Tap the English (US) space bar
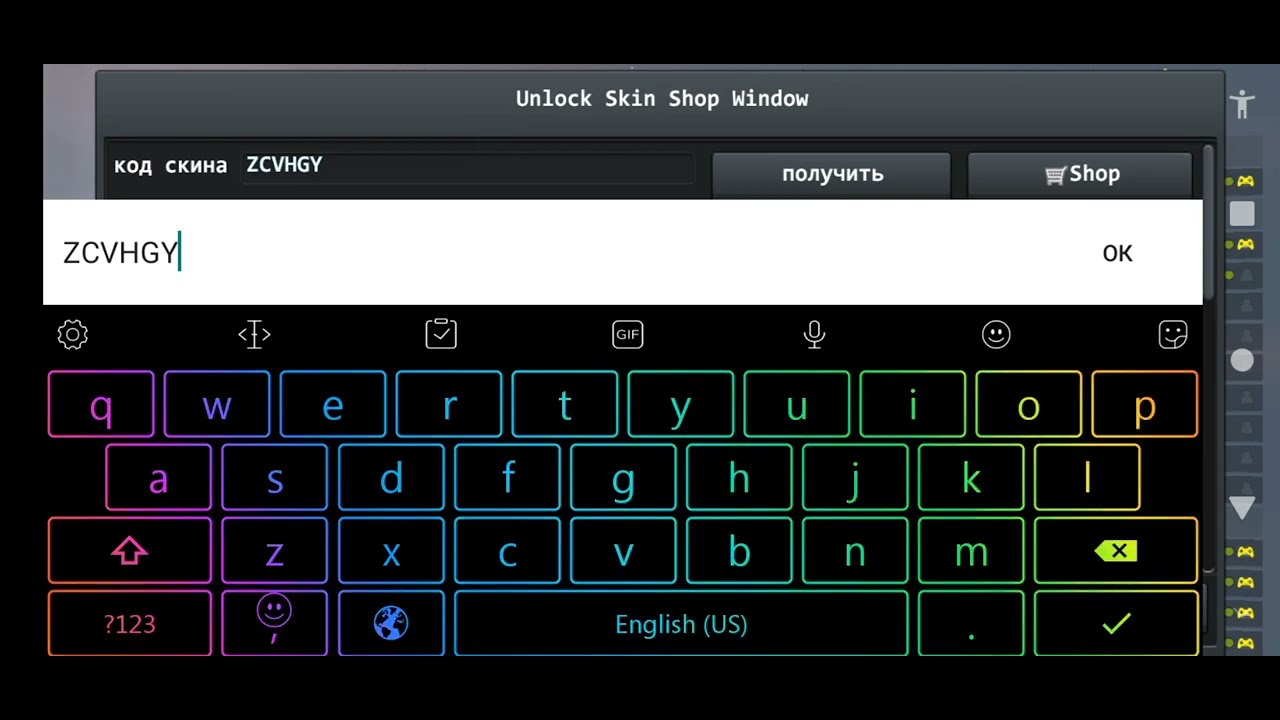 pos(681,624)
